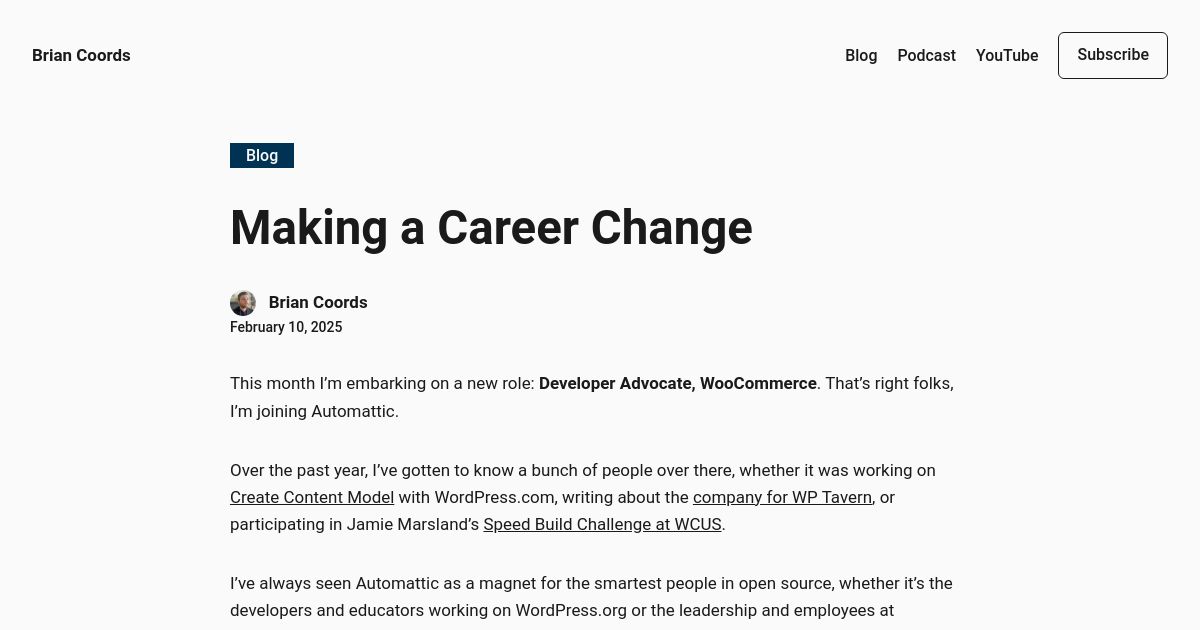The image size is (1200, 630).
Task: Visit the YouTube navigation link
Action: pos(1007,56)
